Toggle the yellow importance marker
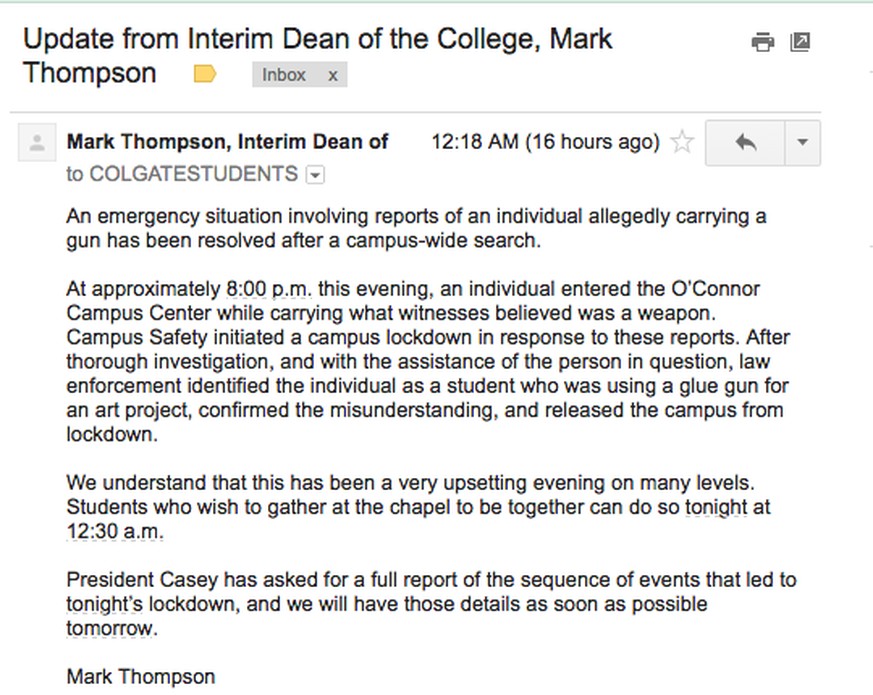 point(204,74)
